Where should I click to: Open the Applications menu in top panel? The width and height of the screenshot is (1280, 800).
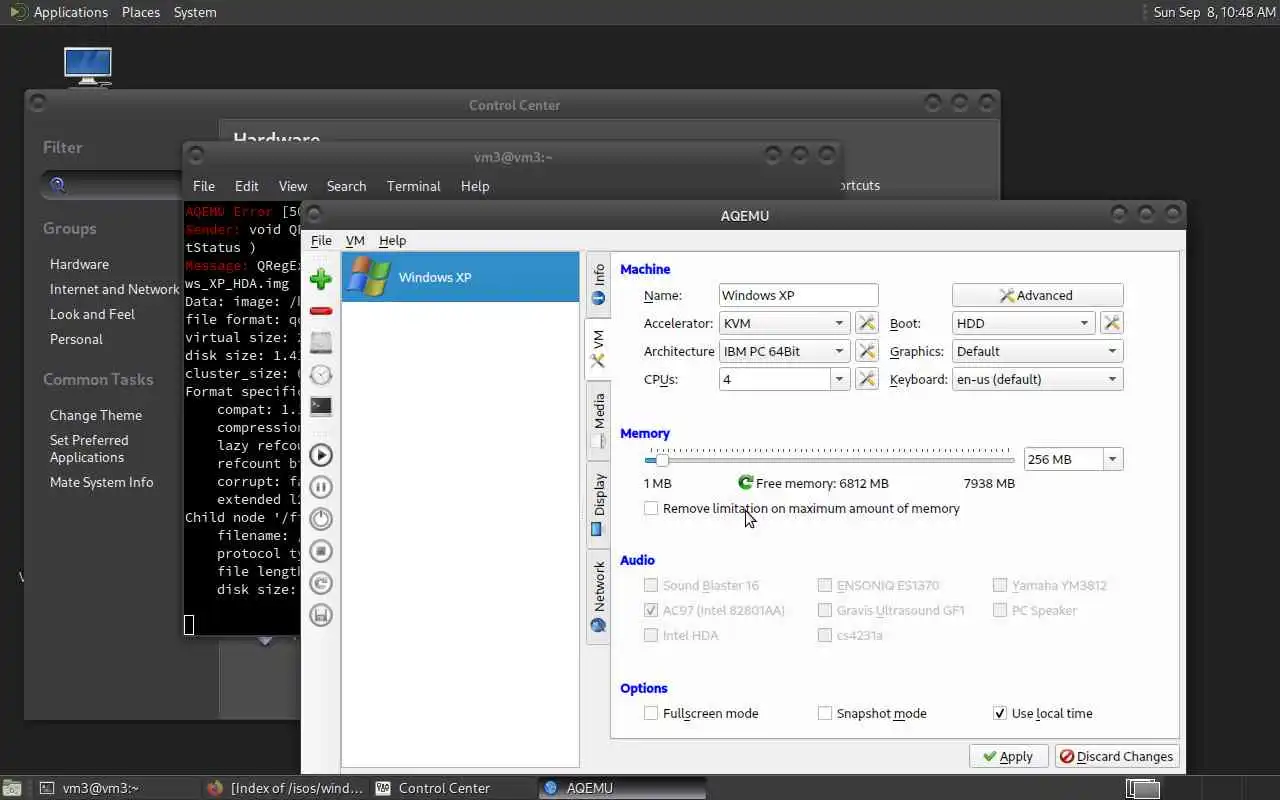click(70, 12)
